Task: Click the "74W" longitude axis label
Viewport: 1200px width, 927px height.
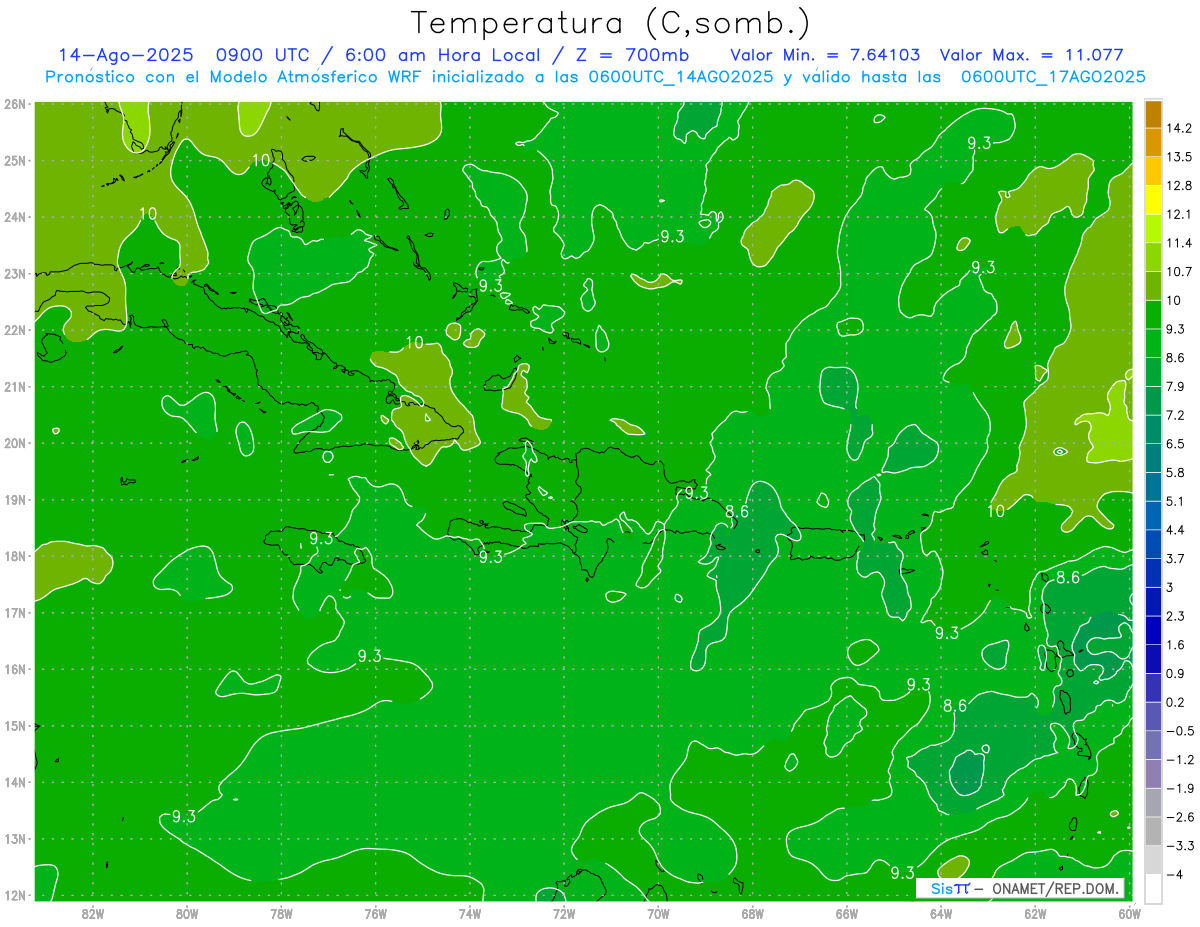Action: pyautogui.click(x=470, y=913)
